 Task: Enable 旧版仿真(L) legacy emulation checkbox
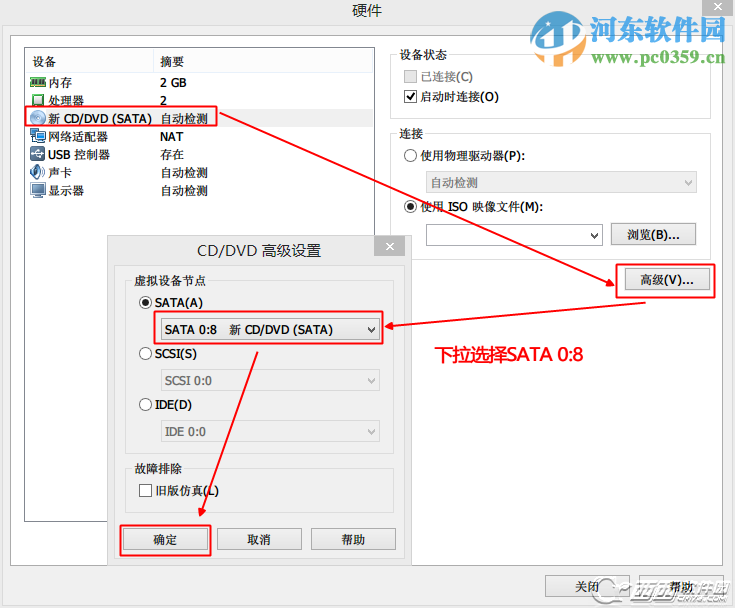pyautogui.click(x=145, y=490)
